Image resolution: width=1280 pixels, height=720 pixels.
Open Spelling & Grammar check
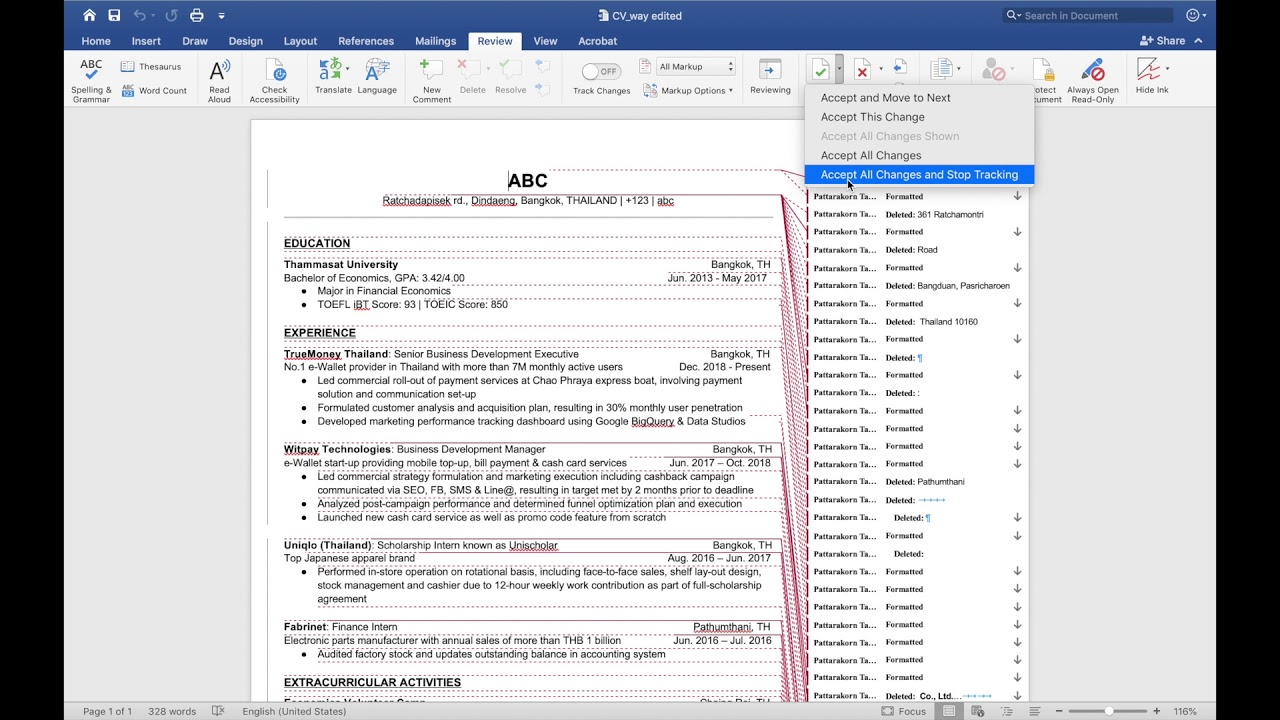point(91,80)
